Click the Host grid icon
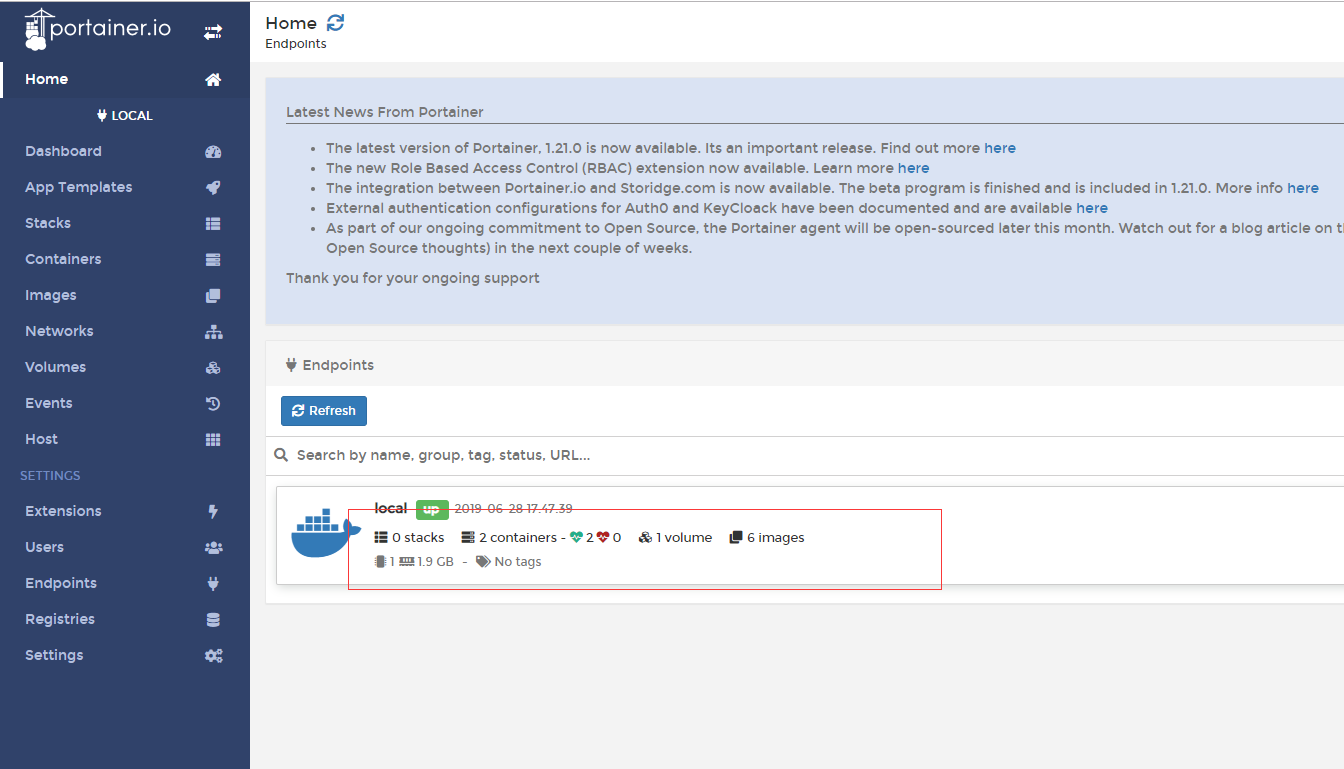The image size is (1344, 769). coord(213,440)
